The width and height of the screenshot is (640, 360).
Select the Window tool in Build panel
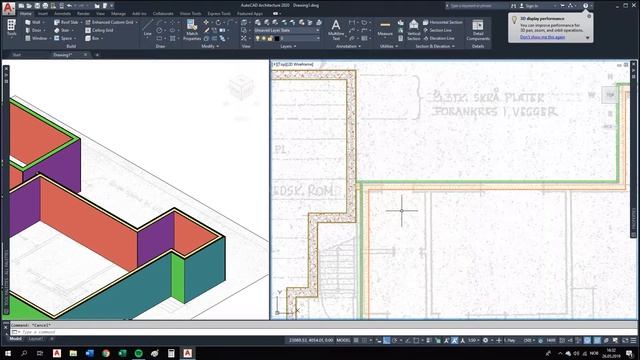click(36, 38)
